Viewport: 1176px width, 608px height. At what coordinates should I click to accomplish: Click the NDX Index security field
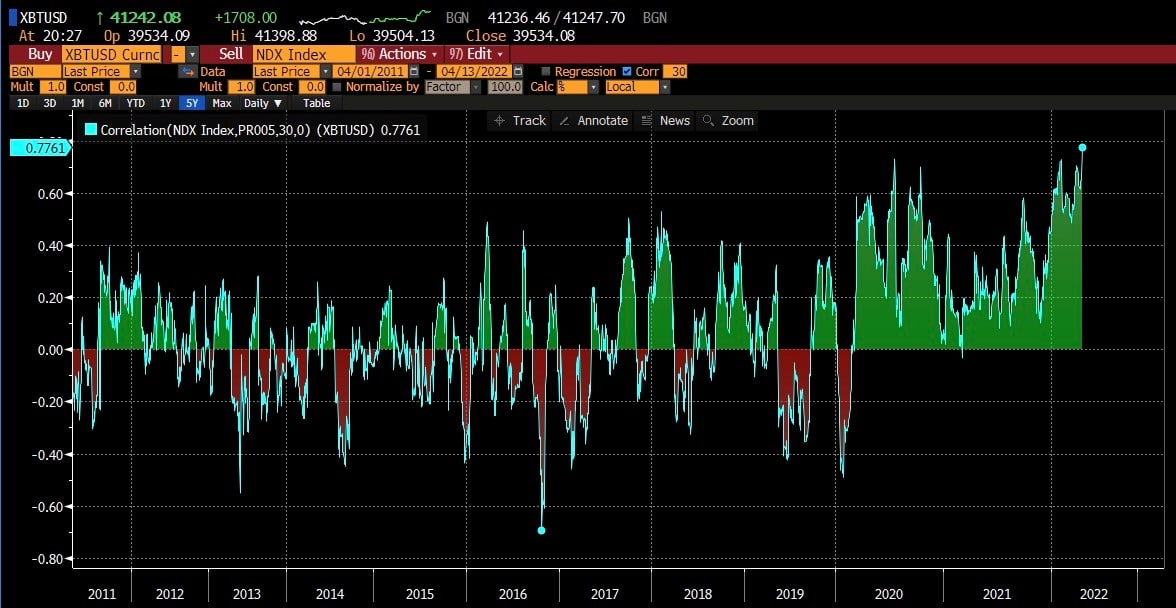[x=302, y=54]
